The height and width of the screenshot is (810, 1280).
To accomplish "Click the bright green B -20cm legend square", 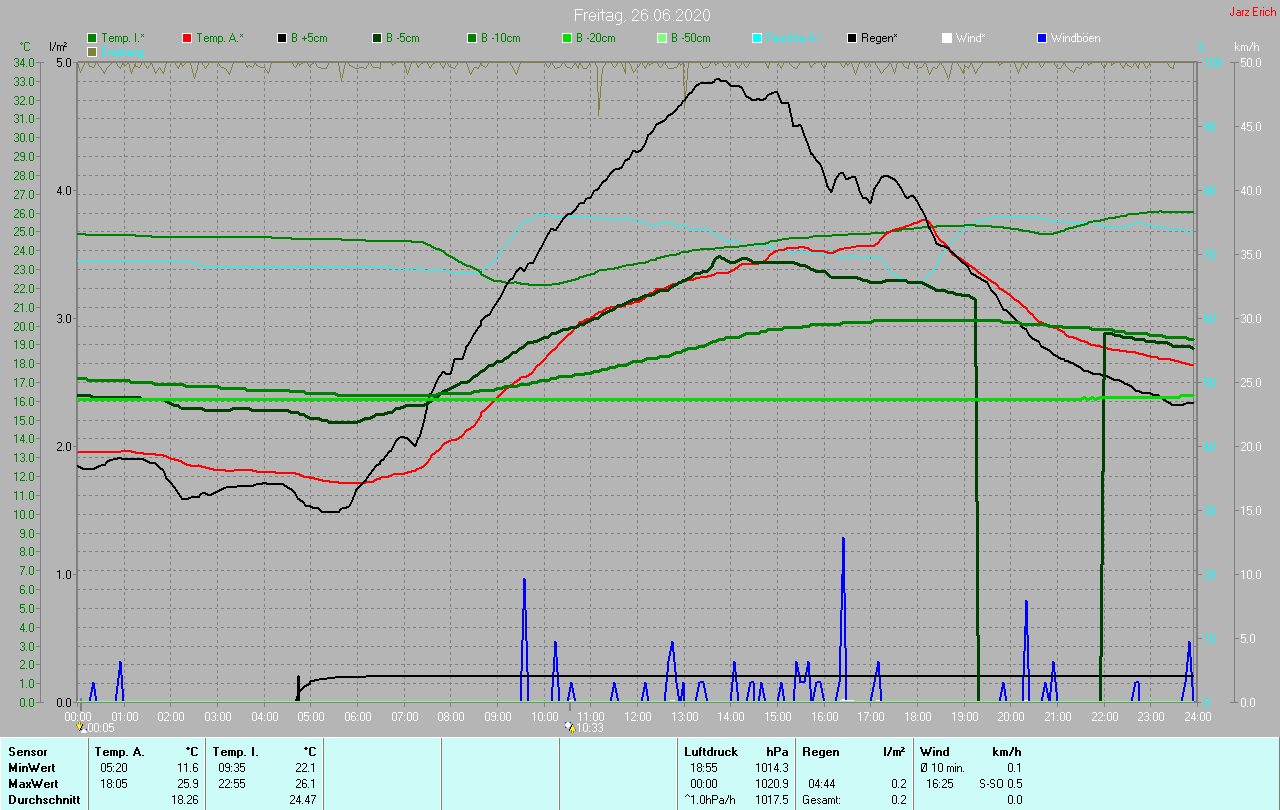I will pos(566,38).
